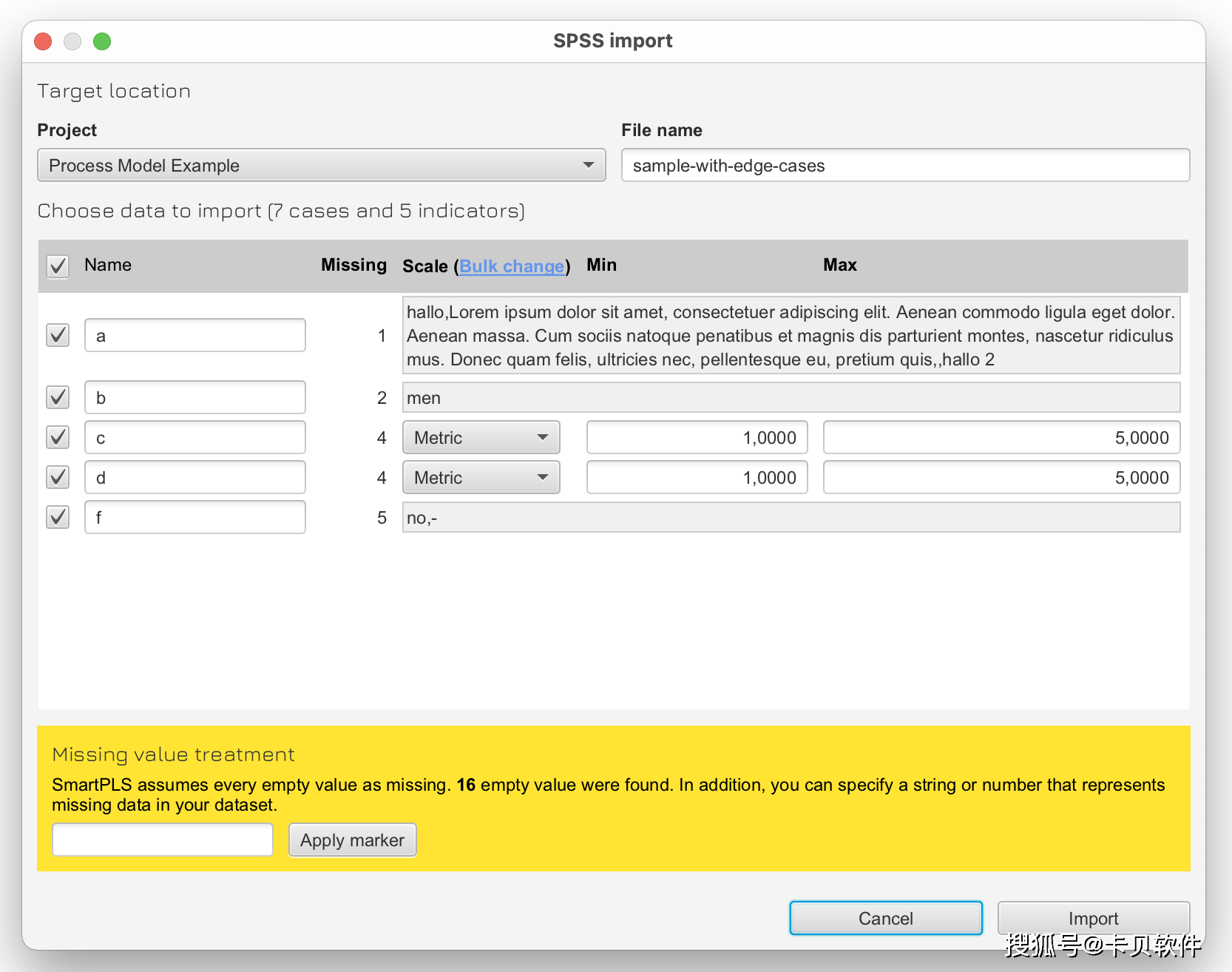Open the Project dropdown menu
This screenshot has height=972, width=1232.
(321, 165)
